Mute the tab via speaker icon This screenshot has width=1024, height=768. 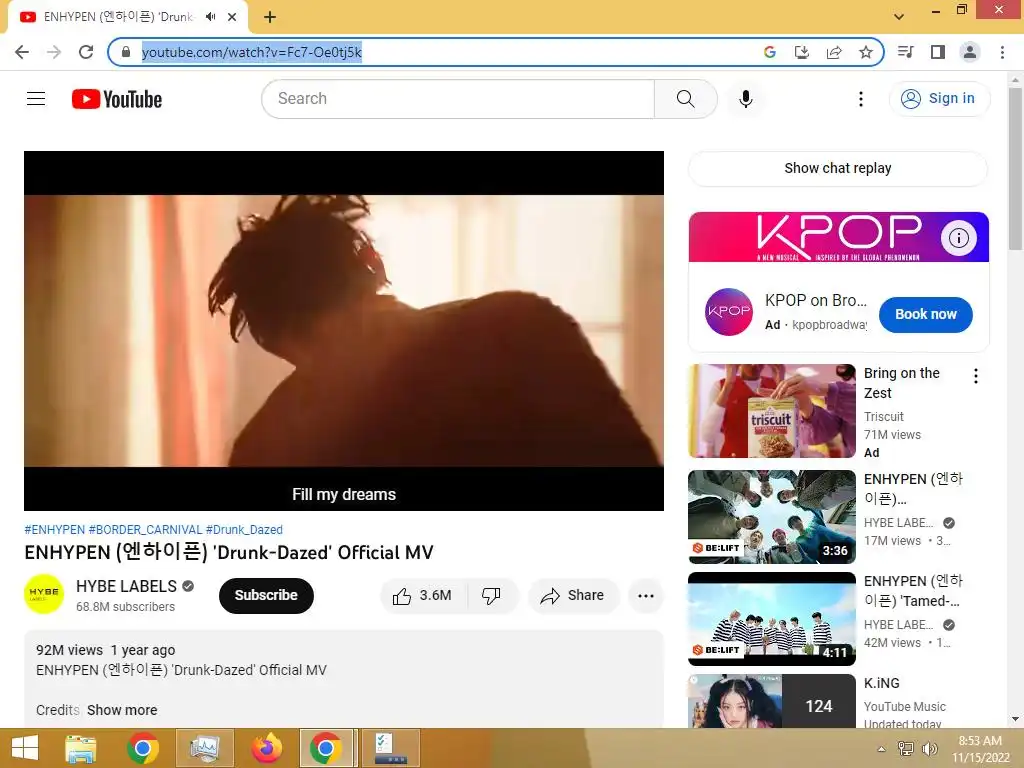pyautogui.click(x=210, y=17)
